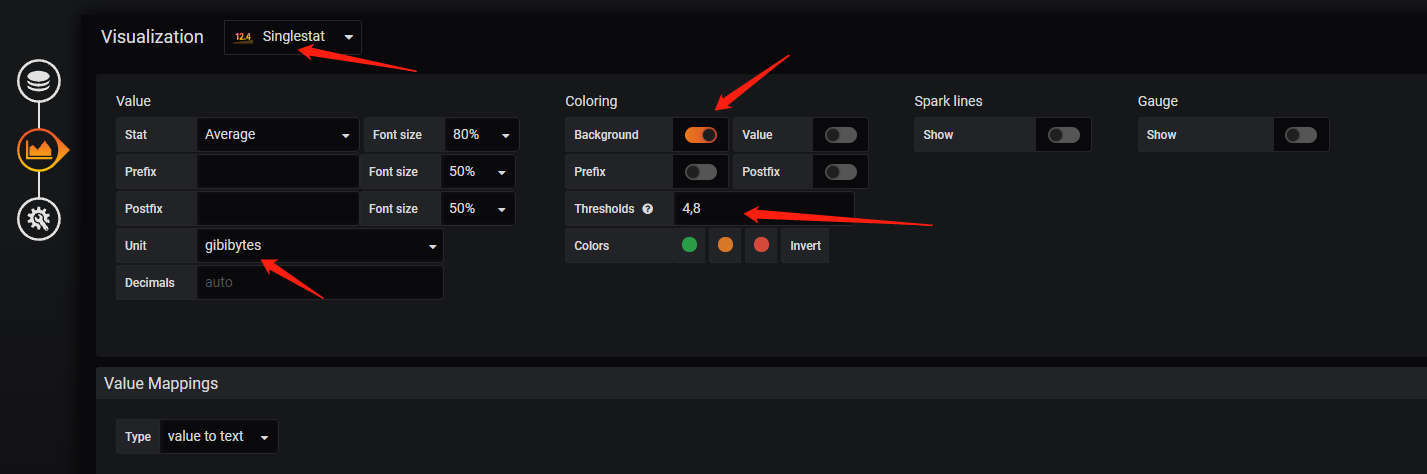Select the Visualization chart step icon
The width and height of the screenshot is (1427, 474).
40,150
